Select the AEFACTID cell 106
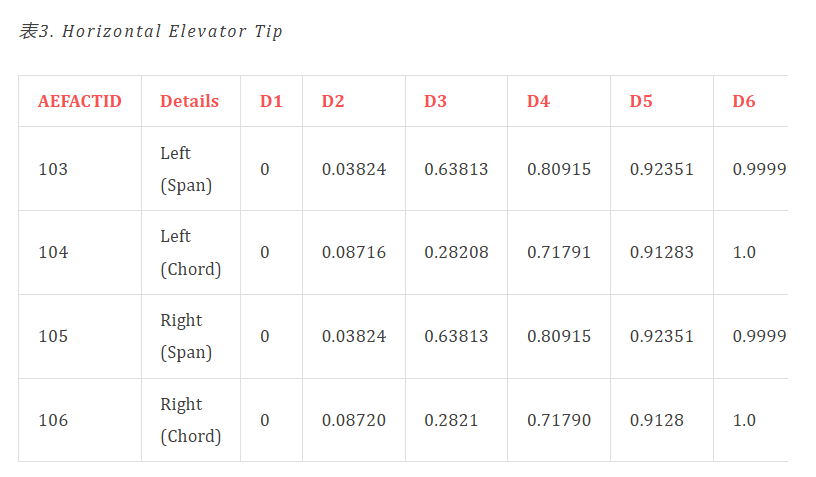 click(53, 420)
